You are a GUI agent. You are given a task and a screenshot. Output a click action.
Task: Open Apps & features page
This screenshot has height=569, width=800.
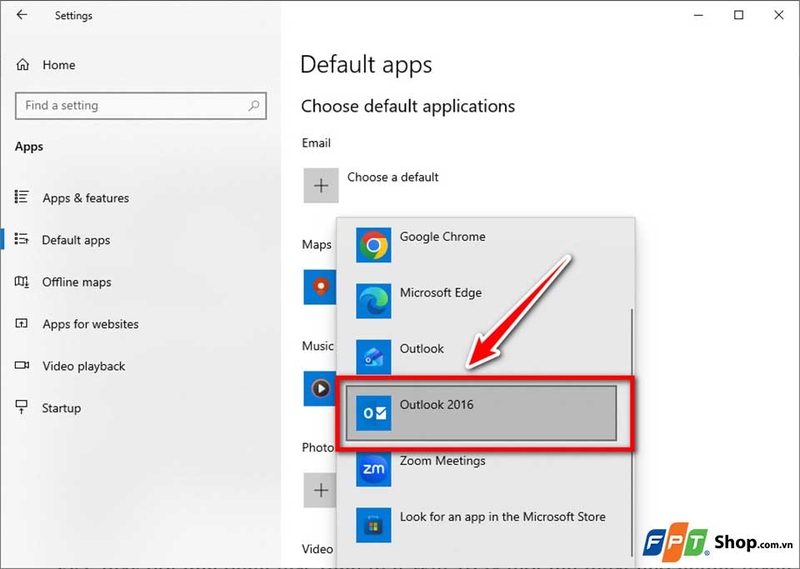[x=86, y=198]
